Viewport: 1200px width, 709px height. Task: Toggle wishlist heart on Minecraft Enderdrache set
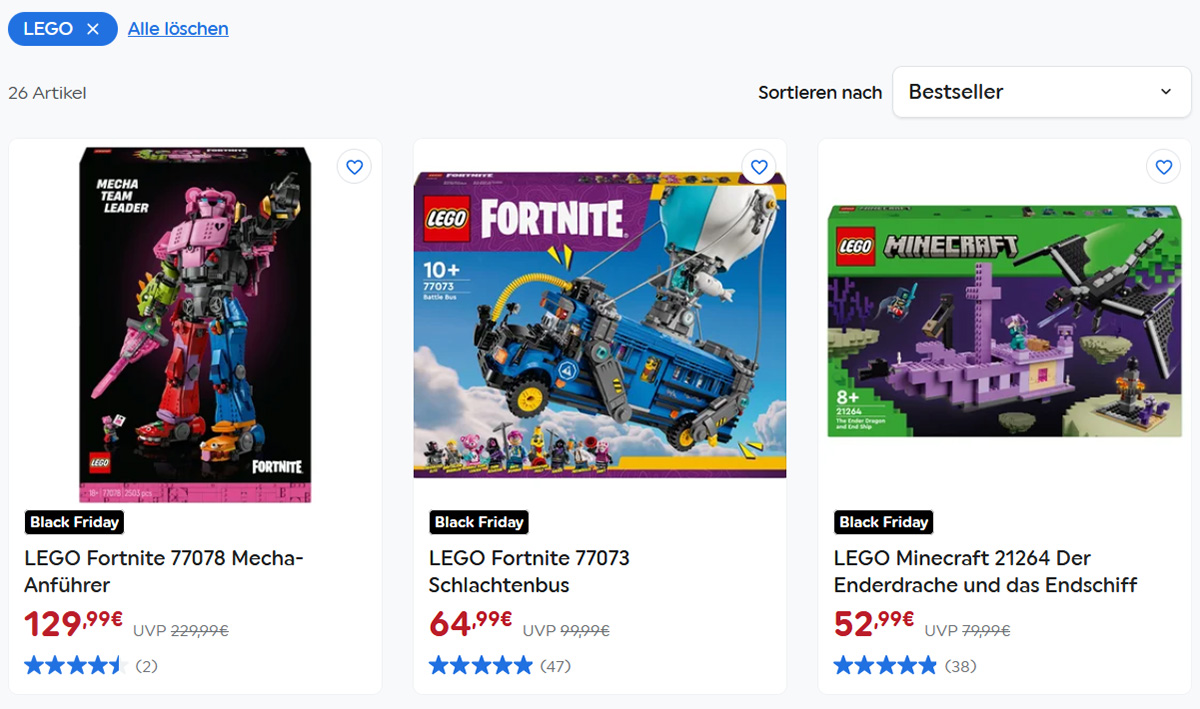[1163, 166]
